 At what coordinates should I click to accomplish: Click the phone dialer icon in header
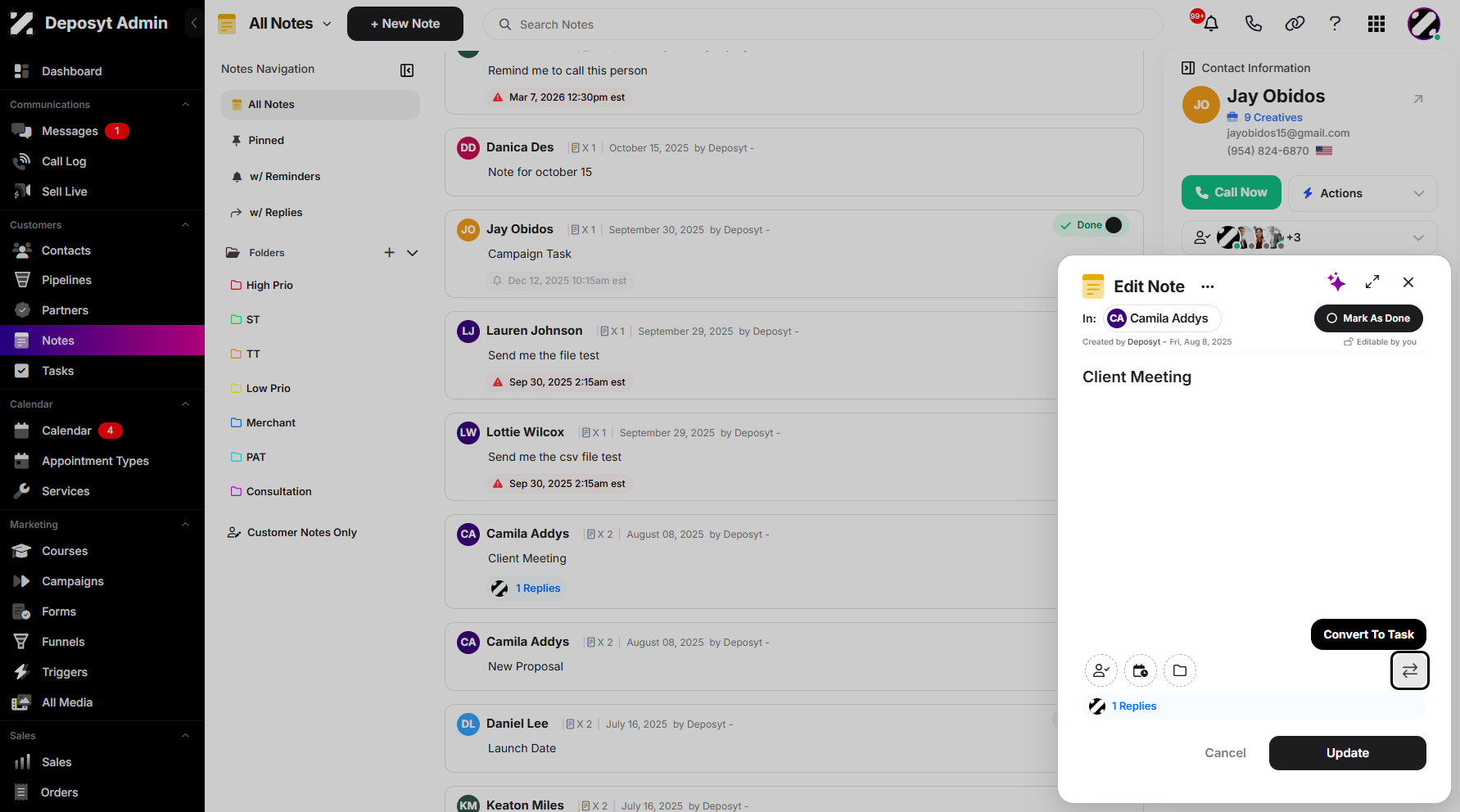coord(1253,24)
